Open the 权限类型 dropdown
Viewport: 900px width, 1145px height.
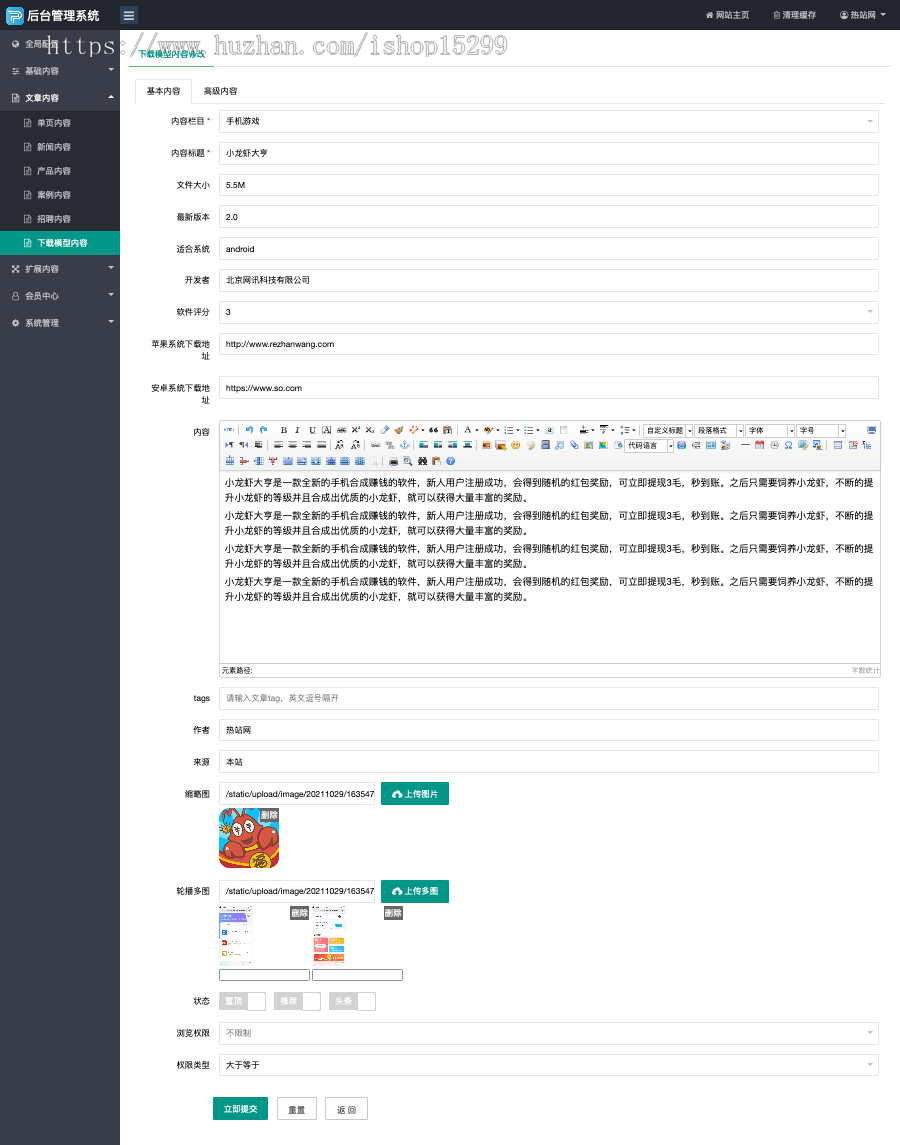tap(548, 1065)
